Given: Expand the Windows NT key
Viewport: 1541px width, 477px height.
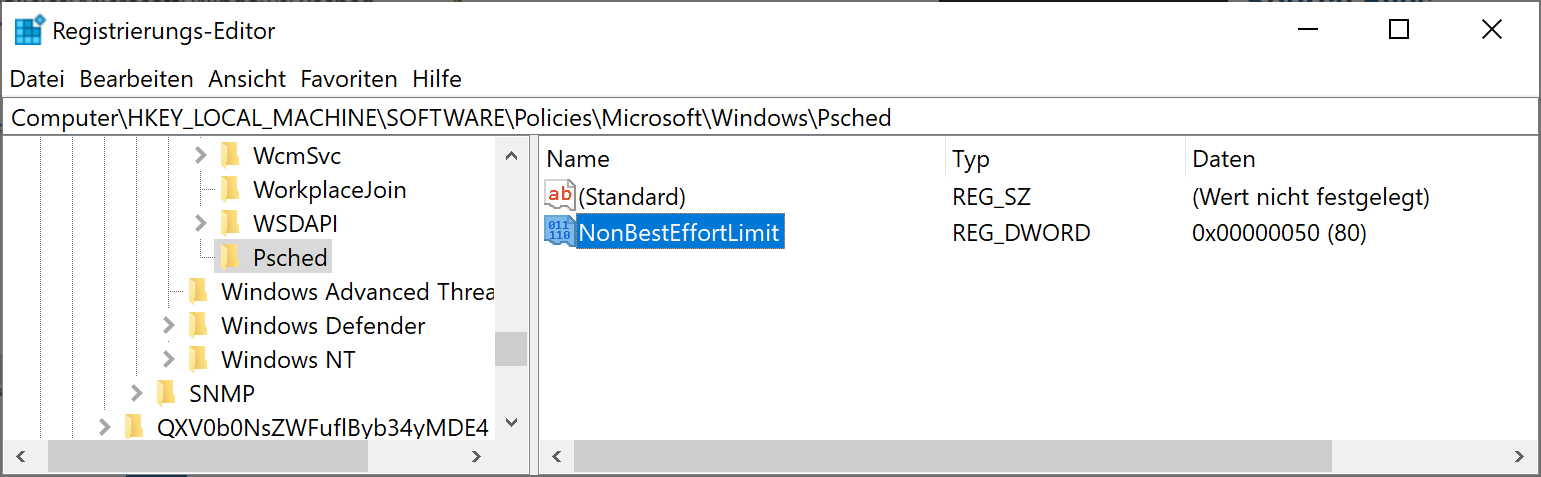Looking at the screenshot, I should point(168,359).
